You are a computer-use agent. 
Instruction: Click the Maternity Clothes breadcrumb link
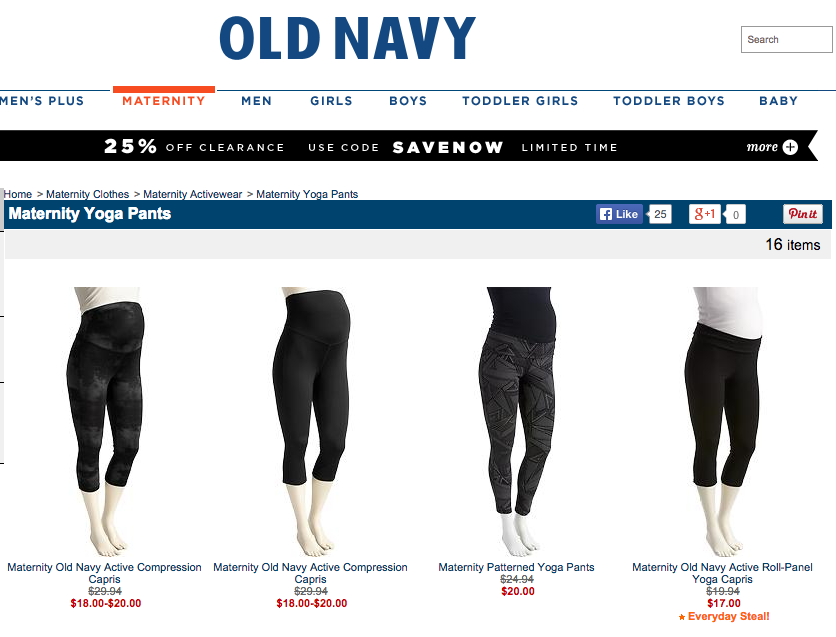[87, 195]
